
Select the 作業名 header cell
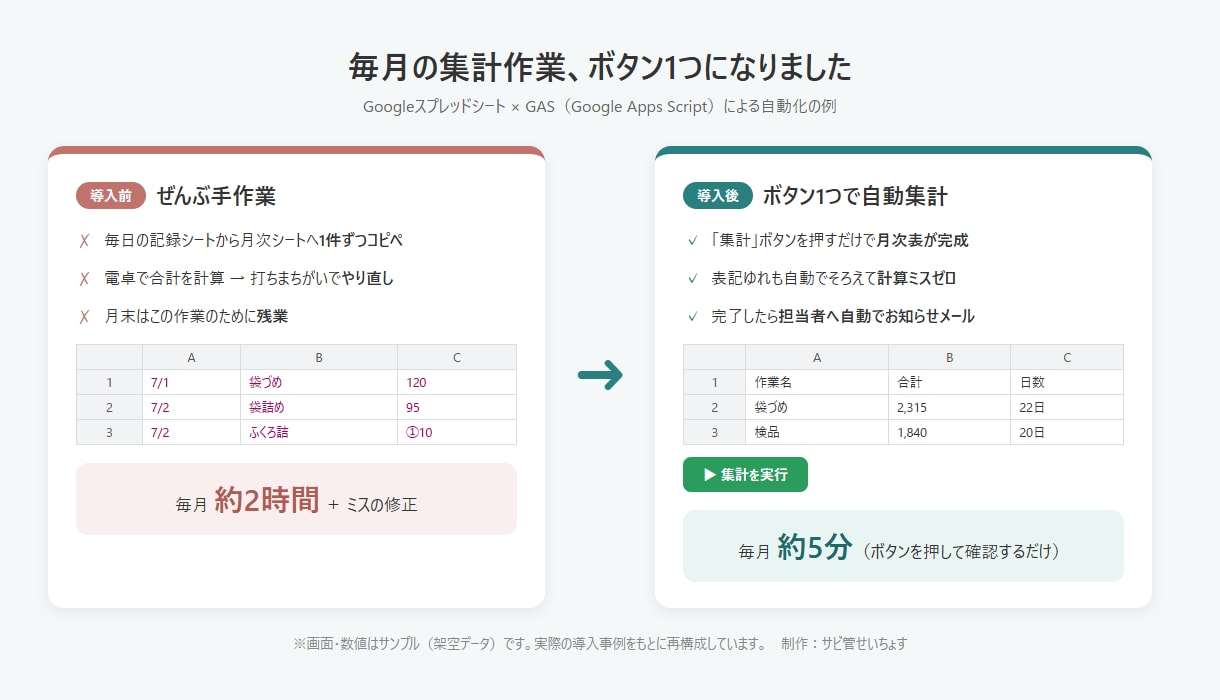[x=817, y=382]
